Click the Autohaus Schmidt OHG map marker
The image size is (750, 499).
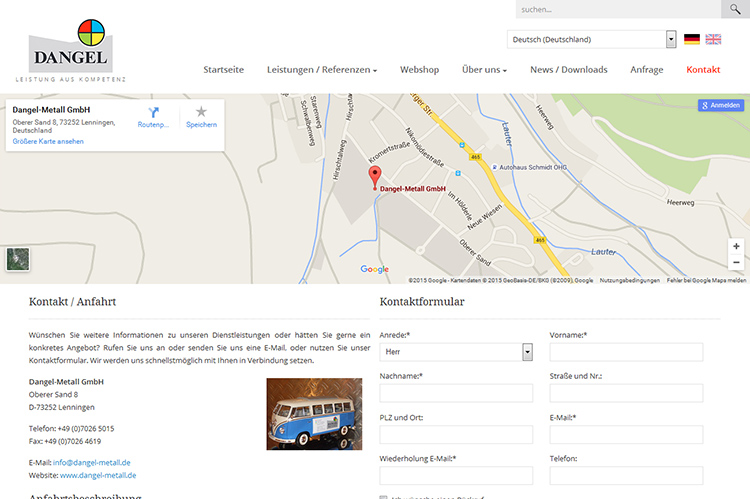[x=495, y=167]
